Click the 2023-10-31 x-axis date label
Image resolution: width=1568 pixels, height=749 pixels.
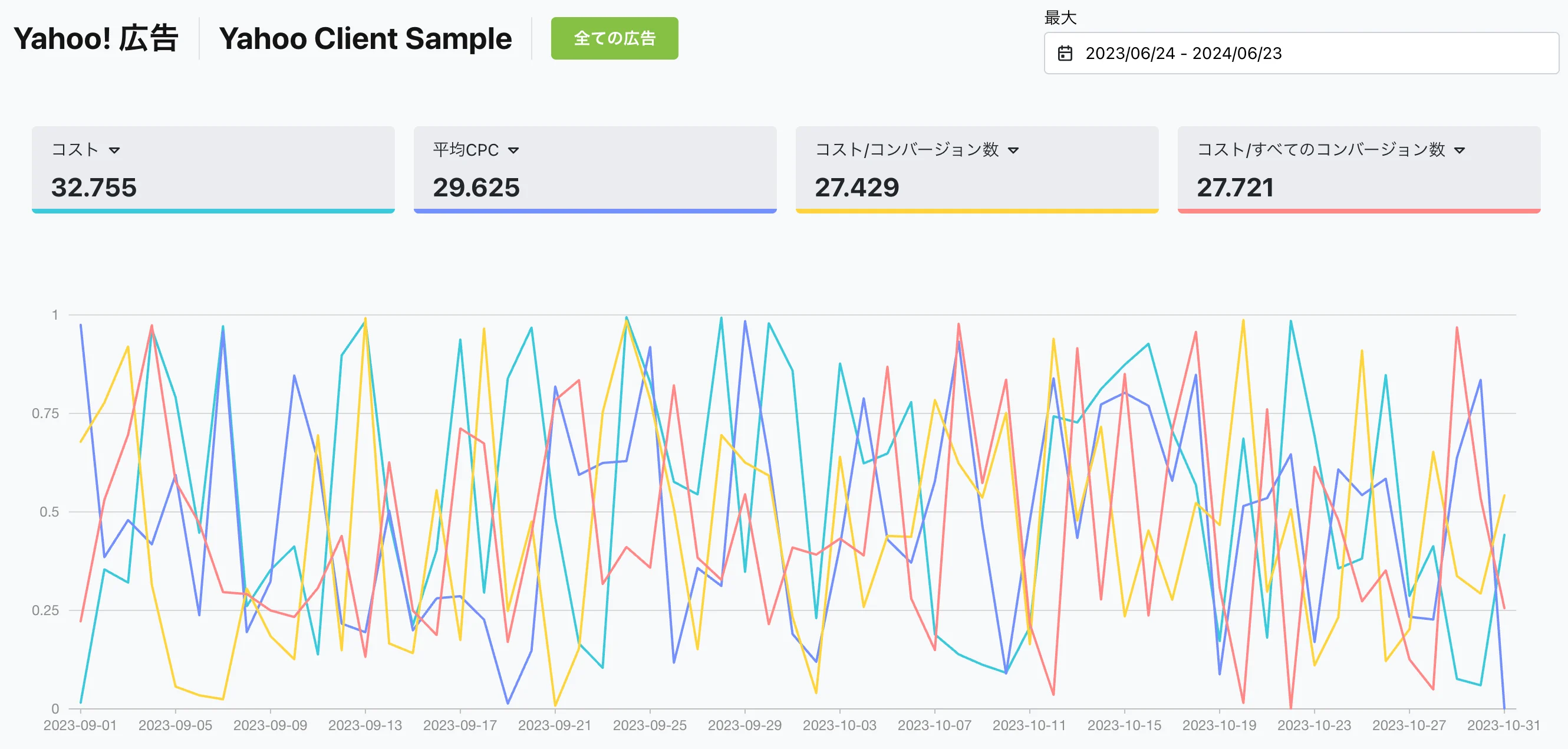pyautogui.click(x=1503, y=725)
